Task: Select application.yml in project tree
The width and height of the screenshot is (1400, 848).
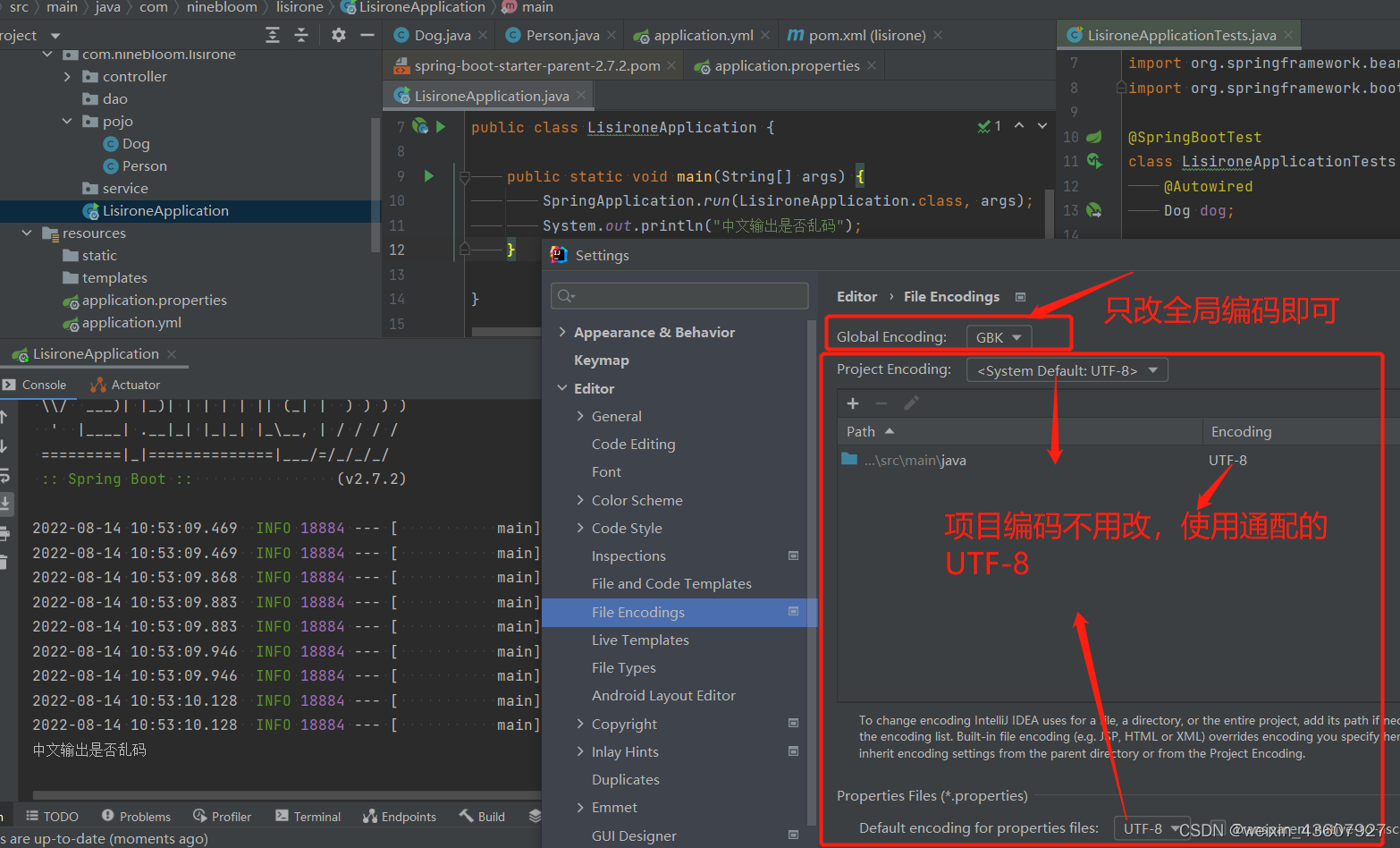Action: point(131,322)
